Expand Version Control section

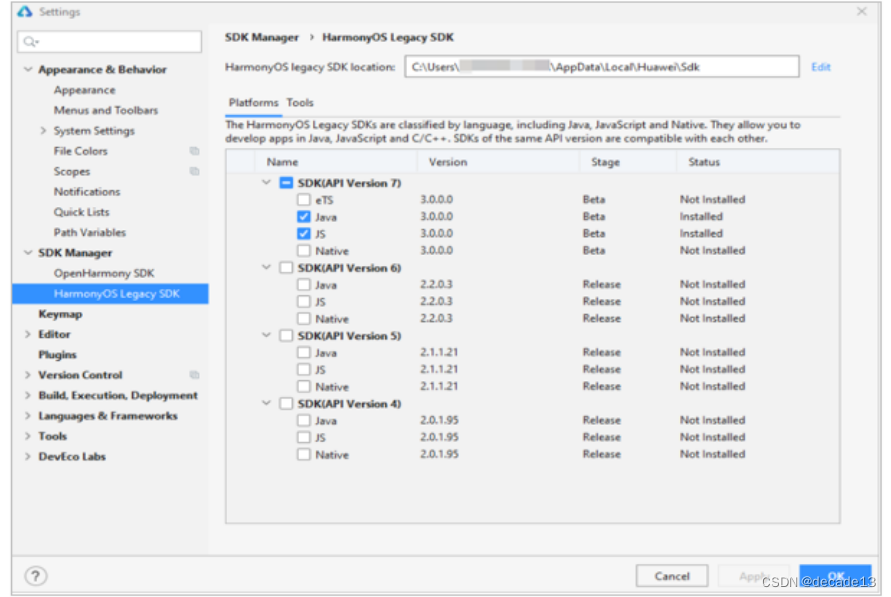click(27, 375)
